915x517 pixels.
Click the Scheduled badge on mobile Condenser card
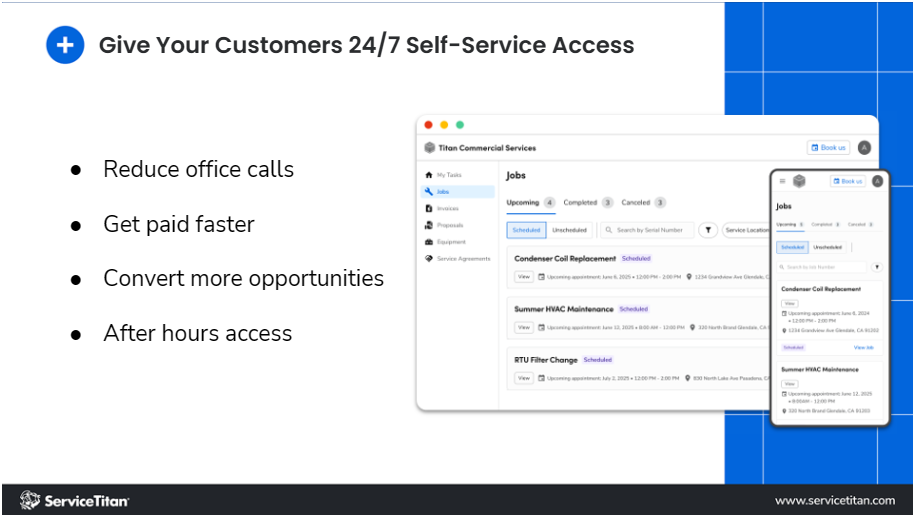coord(793,347)
